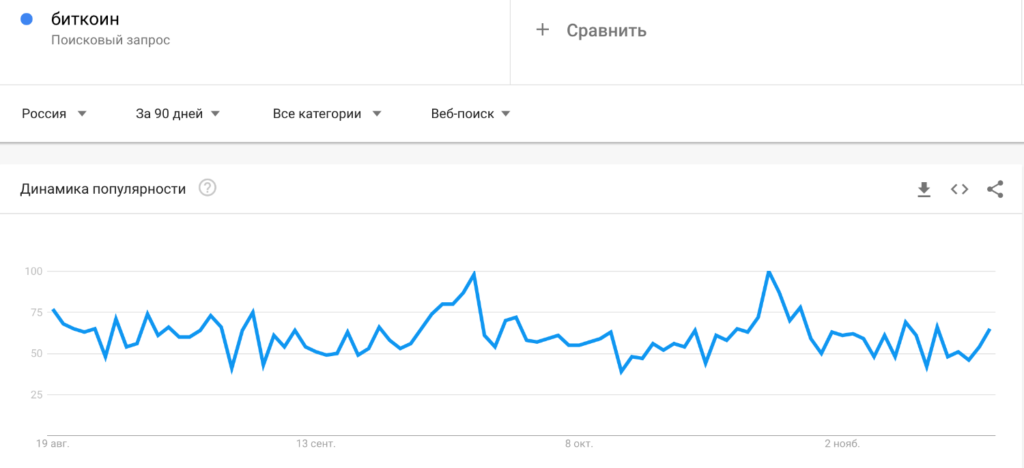Viewport: 1024px width, 468px height.
Task: Open the embed code icon
Action: [x=959, y=189]
